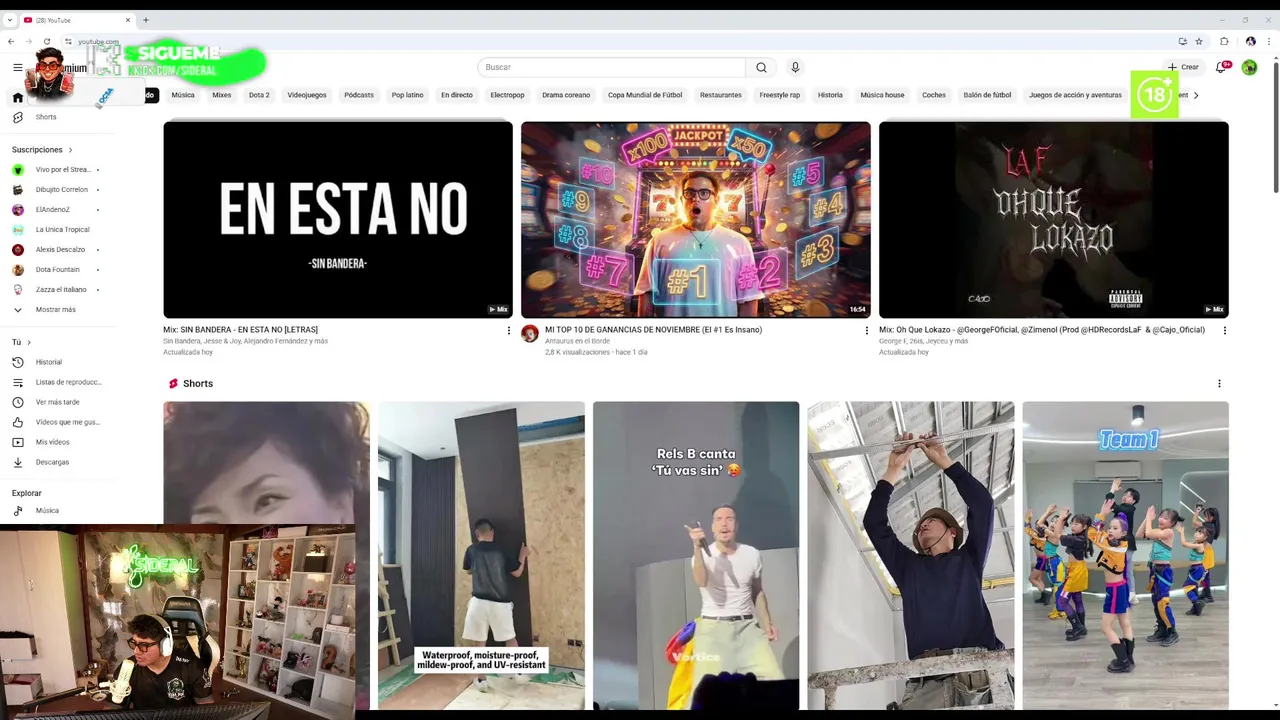
Task: Open the Chrome three-dot menu
Action: click(x=1270, y=41)
